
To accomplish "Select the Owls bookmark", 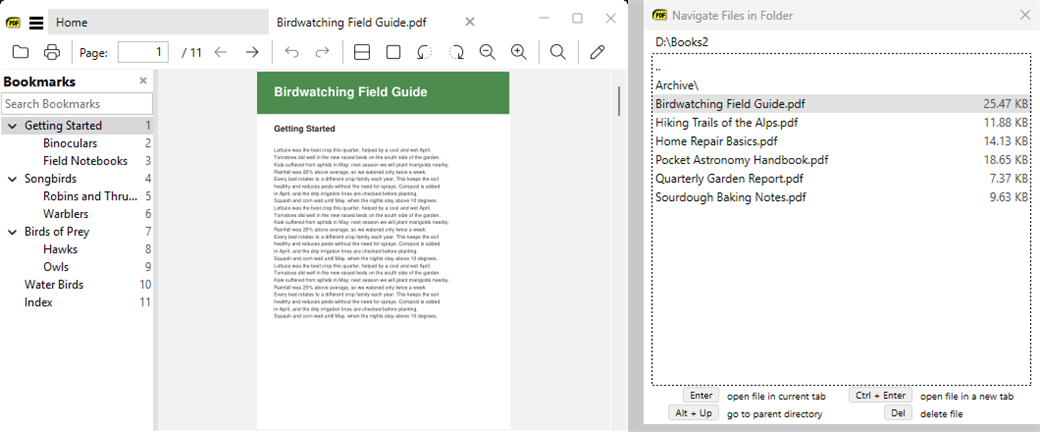I will pyautogui.click(x=56, y=267).
